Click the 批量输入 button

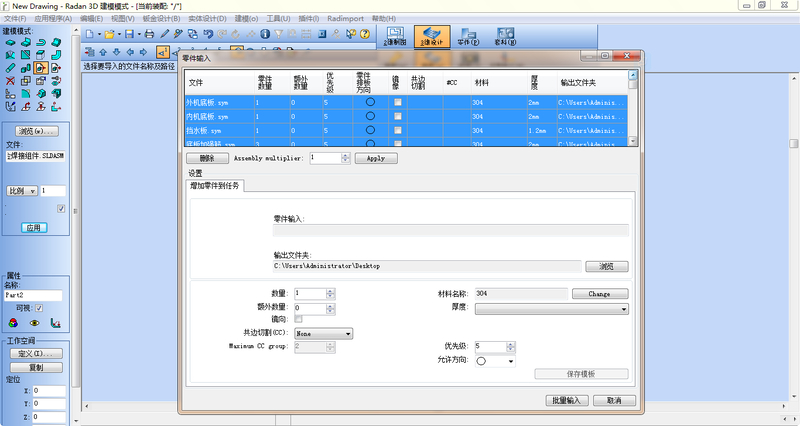point(562,400)
